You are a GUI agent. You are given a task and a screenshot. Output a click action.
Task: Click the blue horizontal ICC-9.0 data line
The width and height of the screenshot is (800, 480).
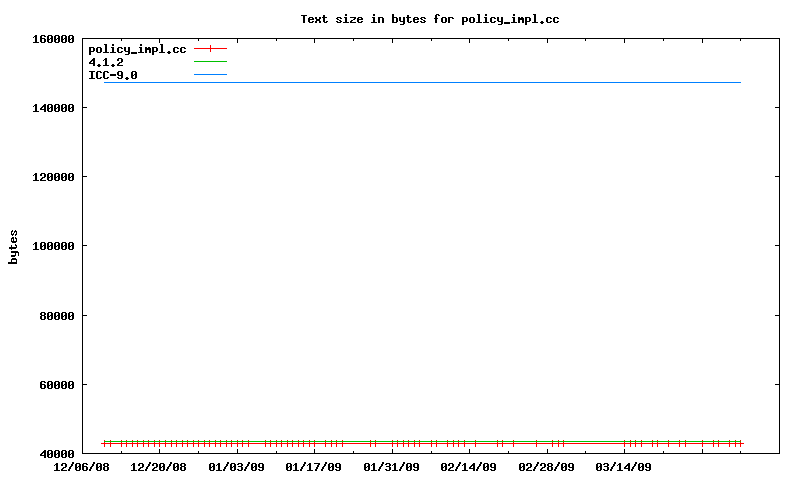[x=420, y=82]
